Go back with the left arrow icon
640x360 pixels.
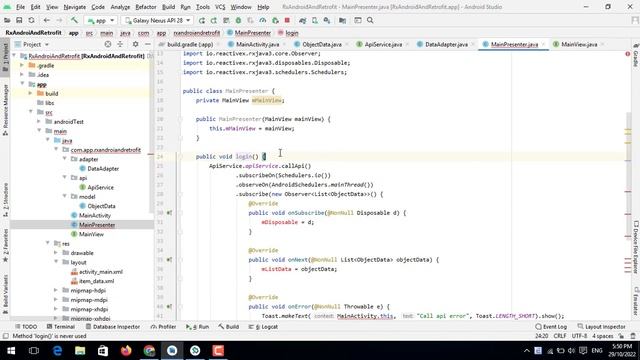[x=47, y=20]
